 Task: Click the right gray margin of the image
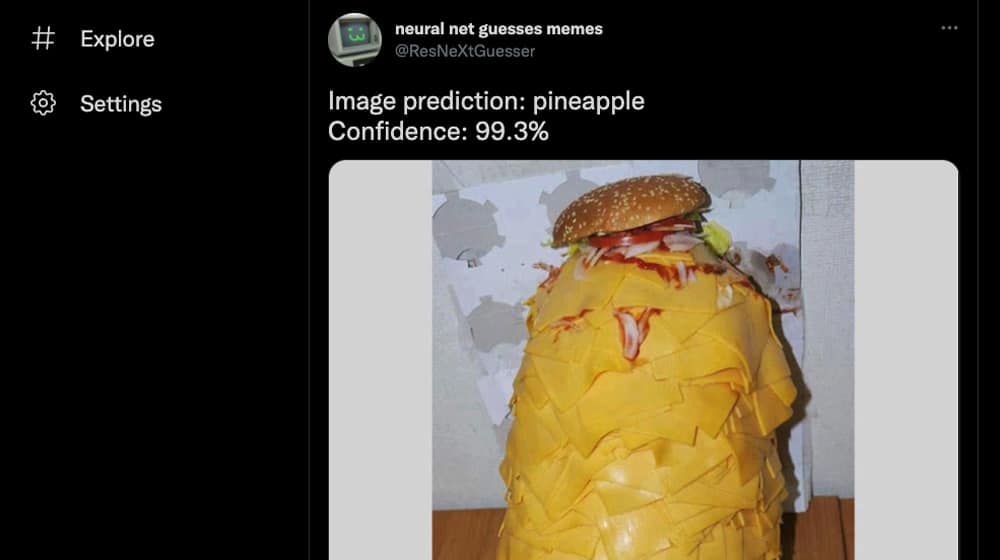click(906, 360)
